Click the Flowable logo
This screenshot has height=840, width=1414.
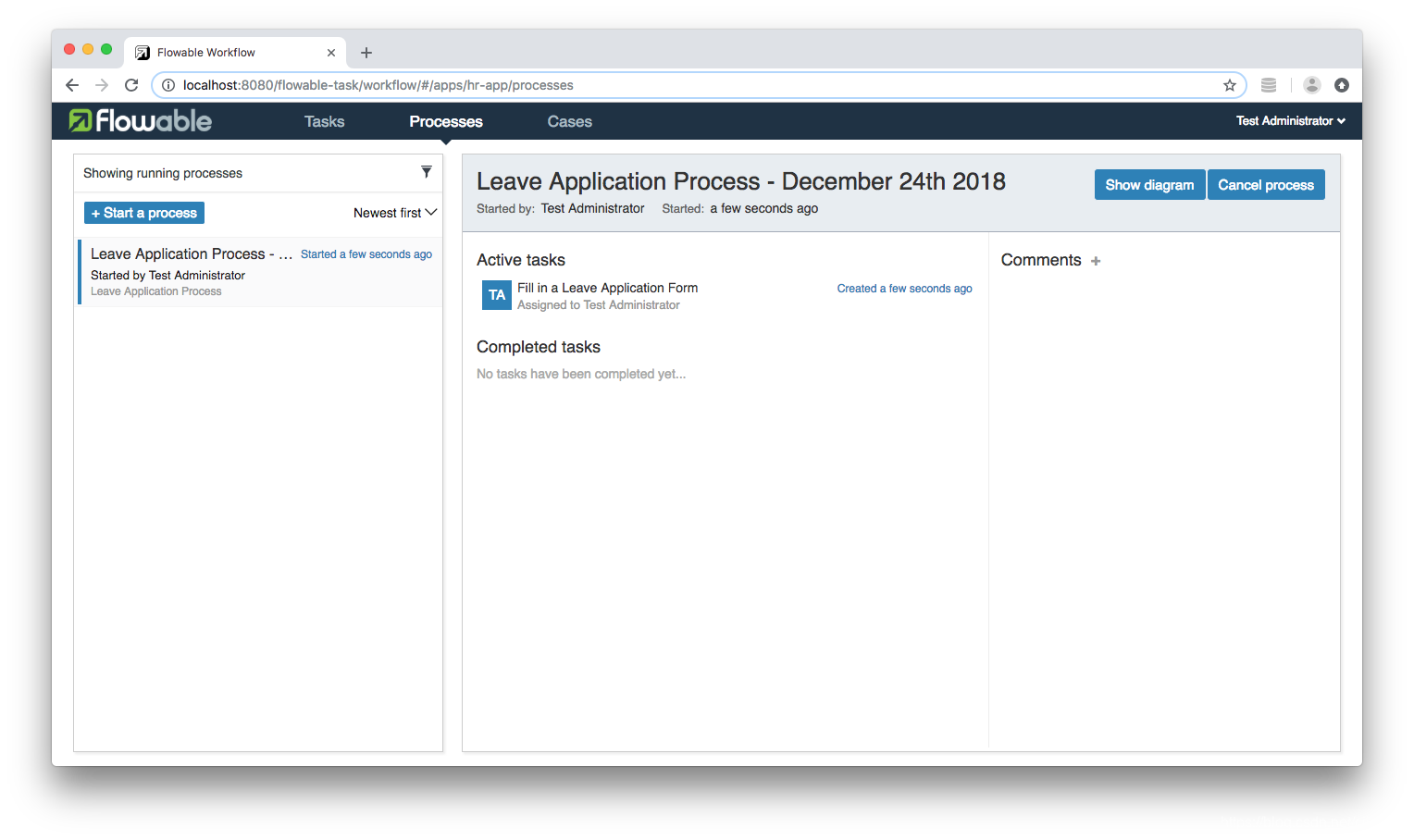pyautogui.click(x=141, y=121)
